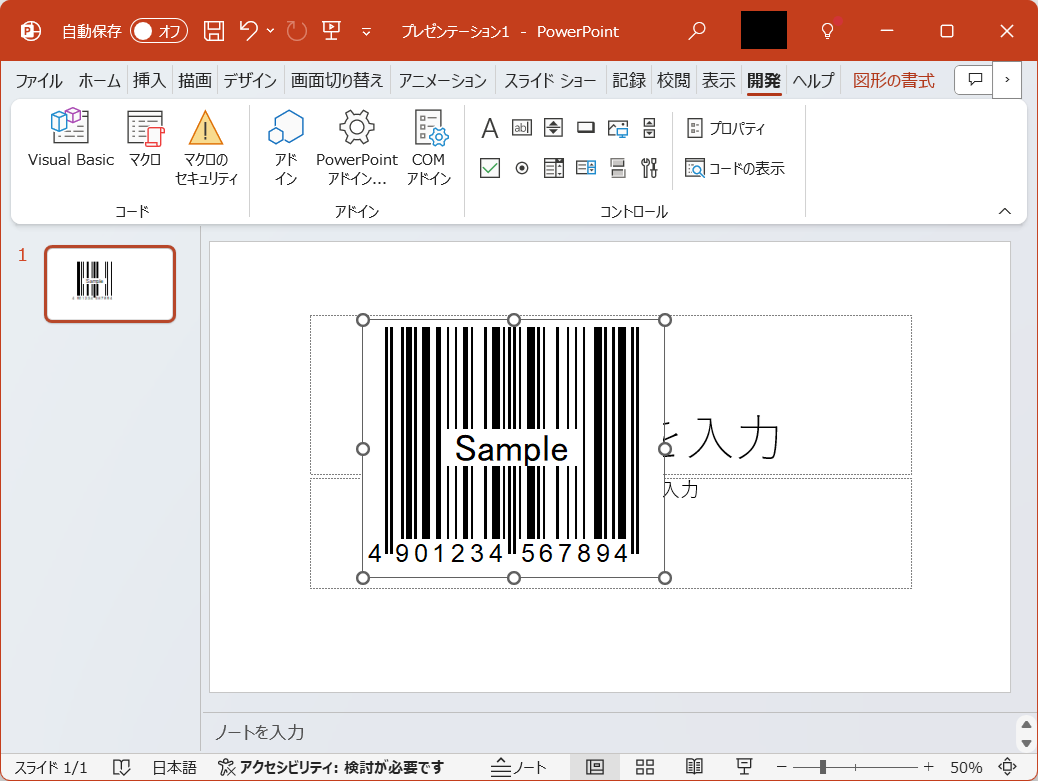The width and height of the screenshot is (1038, 781).
Task: Insert an Option Button control
Action: pyautogui.click(x=522, y=168)
